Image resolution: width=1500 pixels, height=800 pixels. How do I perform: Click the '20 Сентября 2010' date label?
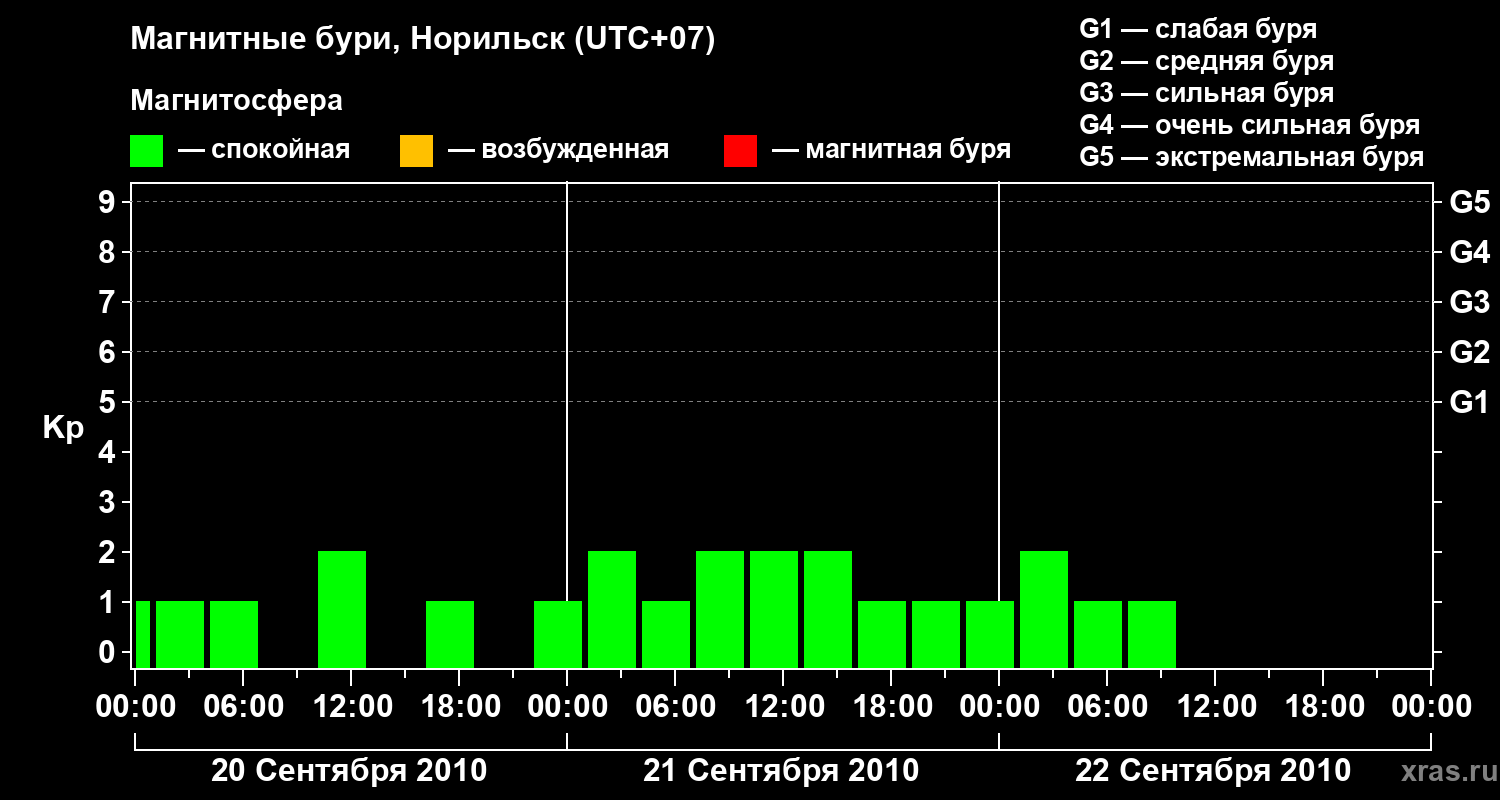[349, 771]
